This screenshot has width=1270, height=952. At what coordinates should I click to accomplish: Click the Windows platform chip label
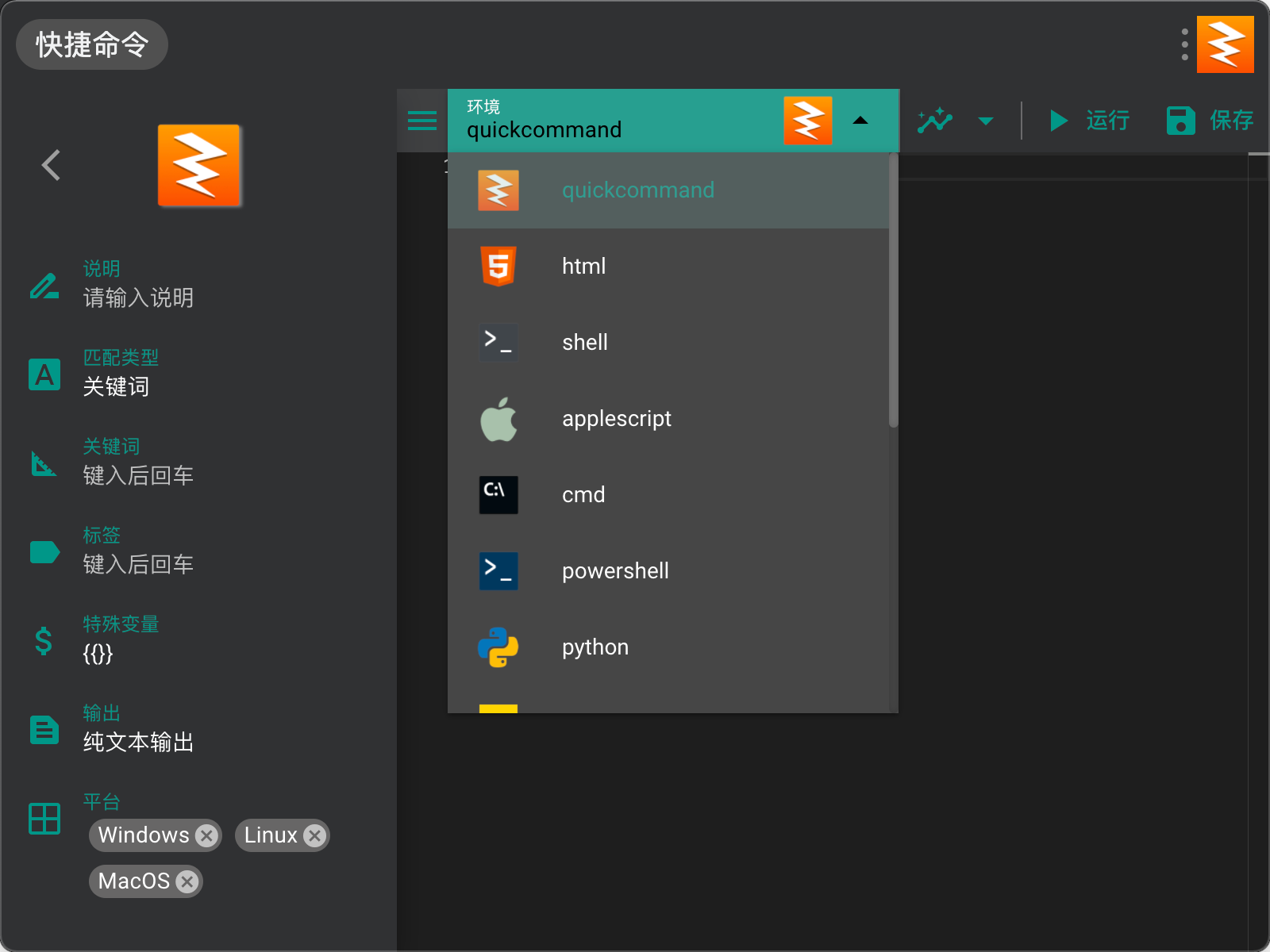tap(144, 835)
